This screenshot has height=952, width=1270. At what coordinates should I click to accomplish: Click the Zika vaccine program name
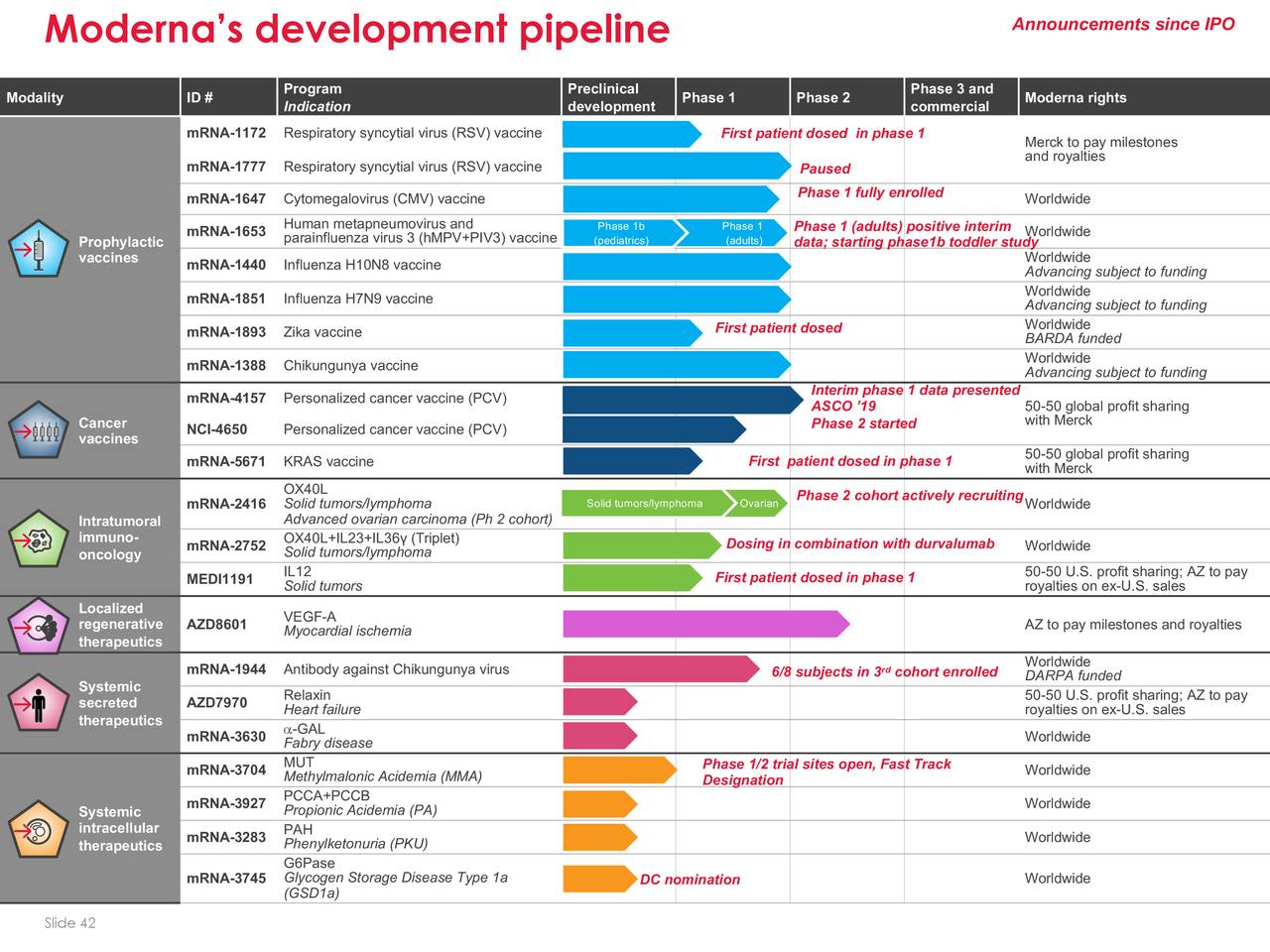click(322, 332)
